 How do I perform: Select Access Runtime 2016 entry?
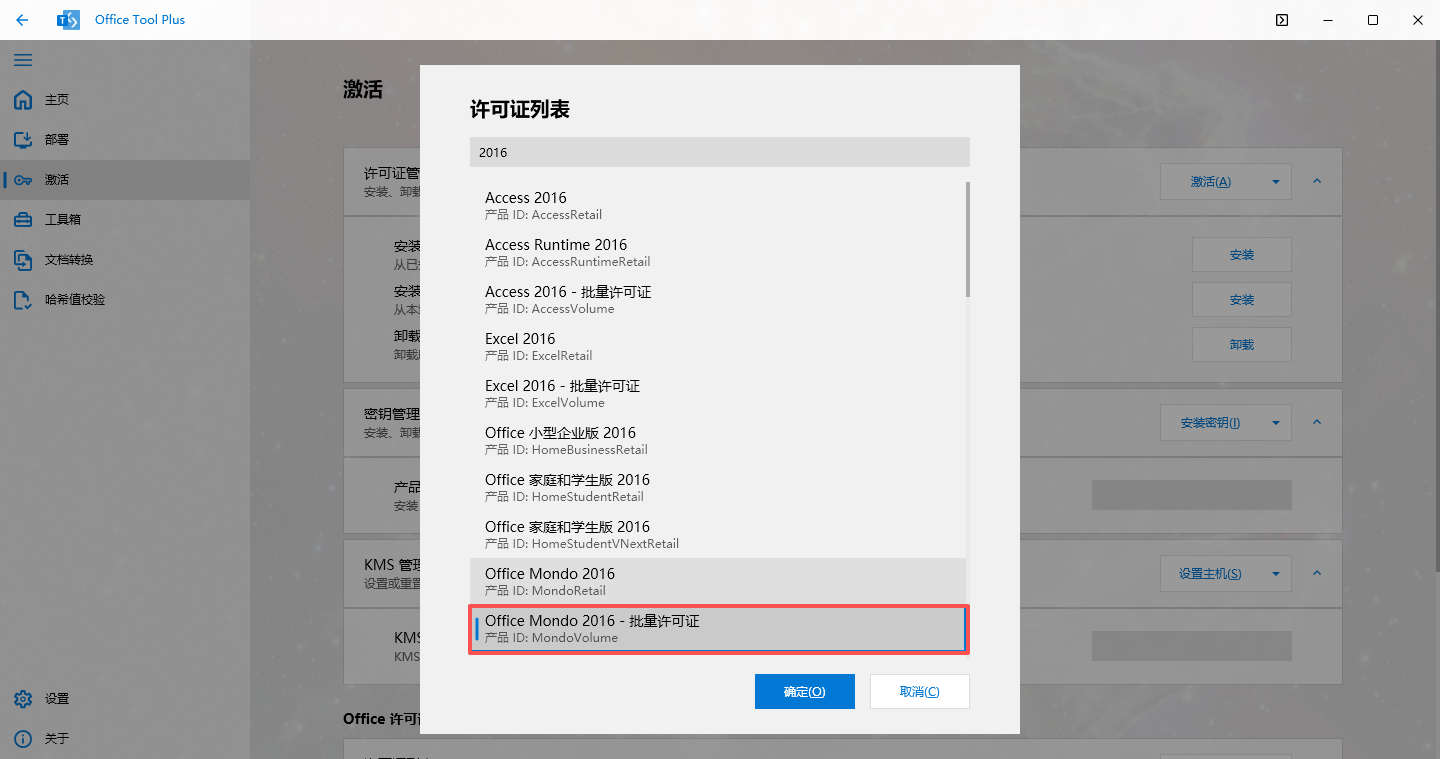[718, 253]
